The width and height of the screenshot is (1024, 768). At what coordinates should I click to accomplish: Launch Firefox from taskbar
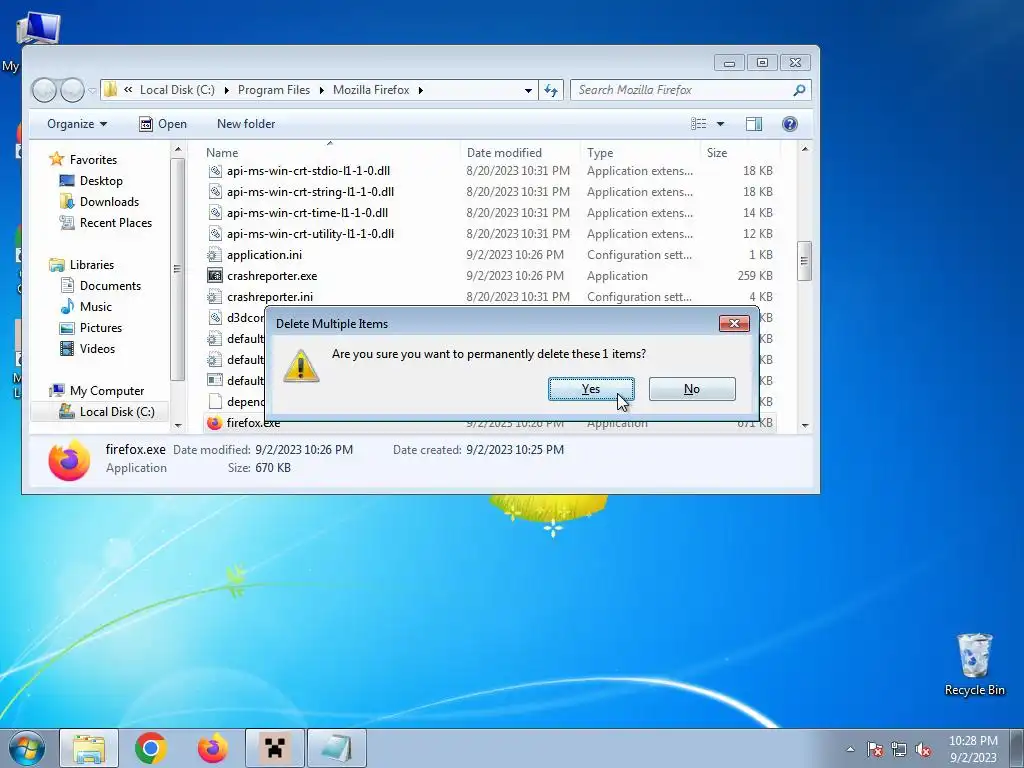coord(213,748)
